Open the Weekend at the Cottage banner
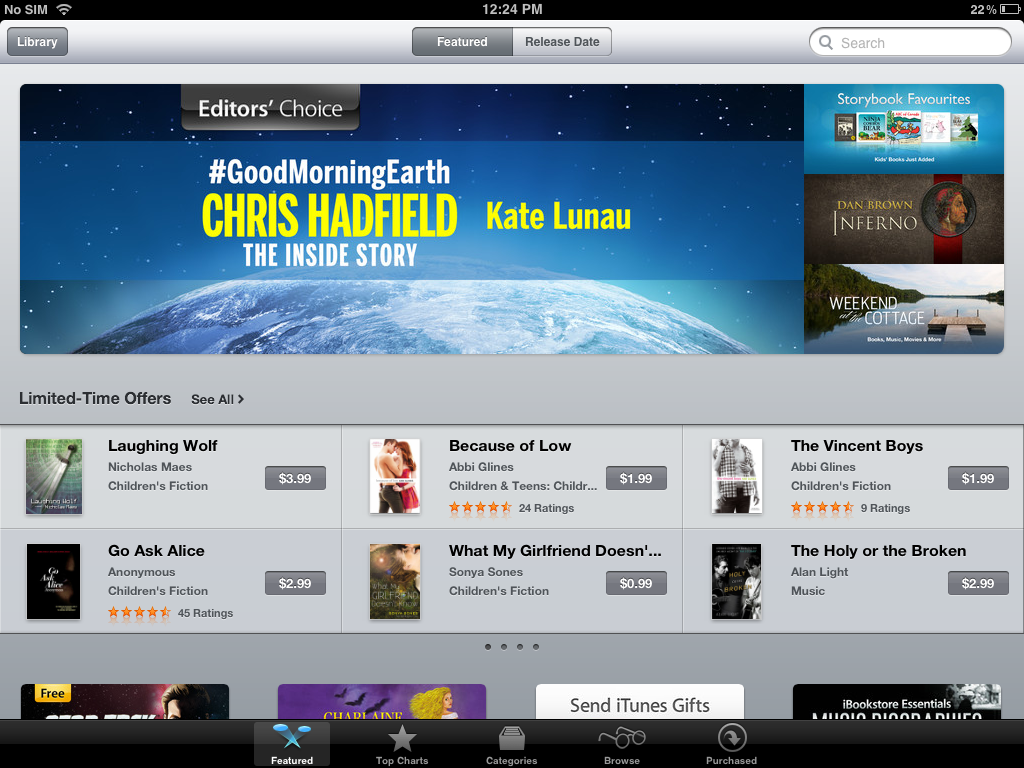 click(904, 309)
